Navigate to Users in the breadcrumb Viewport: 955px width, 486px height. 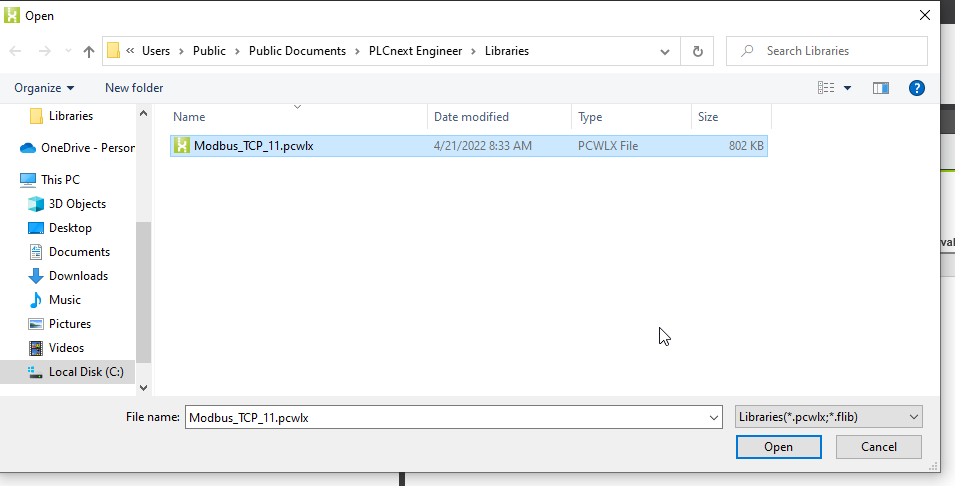[156, 51]
